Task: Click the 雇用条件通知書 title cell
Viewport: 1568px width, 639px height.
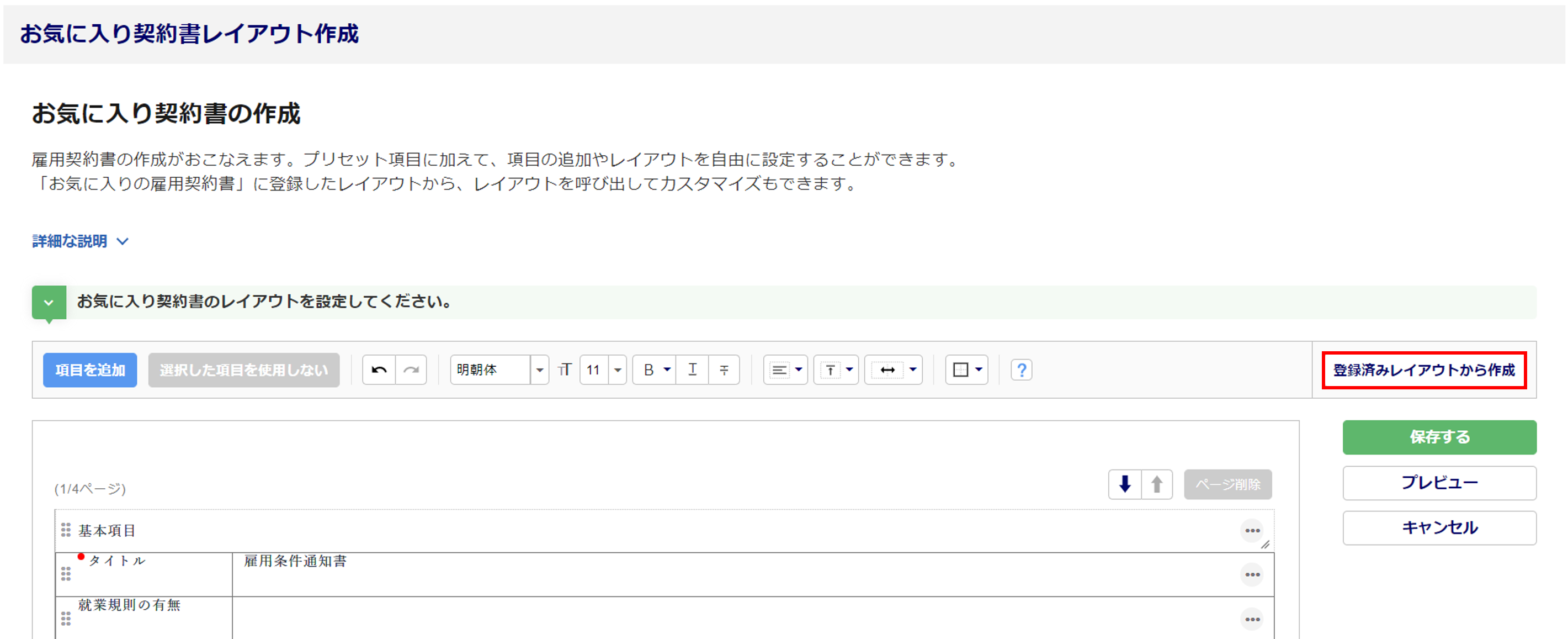Action: coord(295,561)
